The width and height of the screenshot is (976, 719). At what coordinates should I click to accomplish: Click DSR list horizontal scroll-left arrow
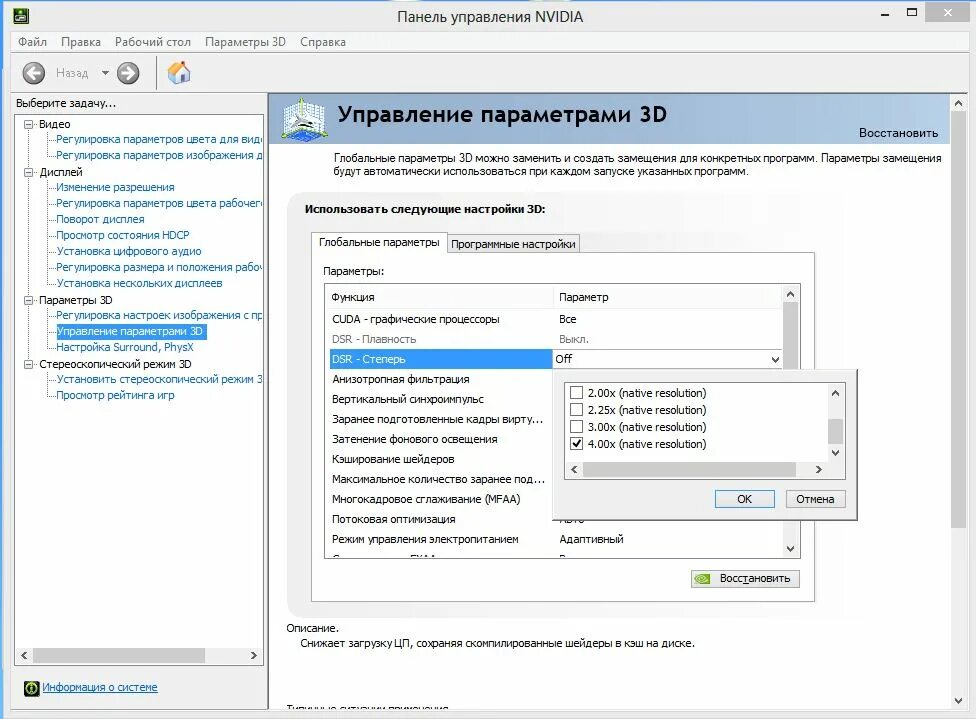point(574,469)
